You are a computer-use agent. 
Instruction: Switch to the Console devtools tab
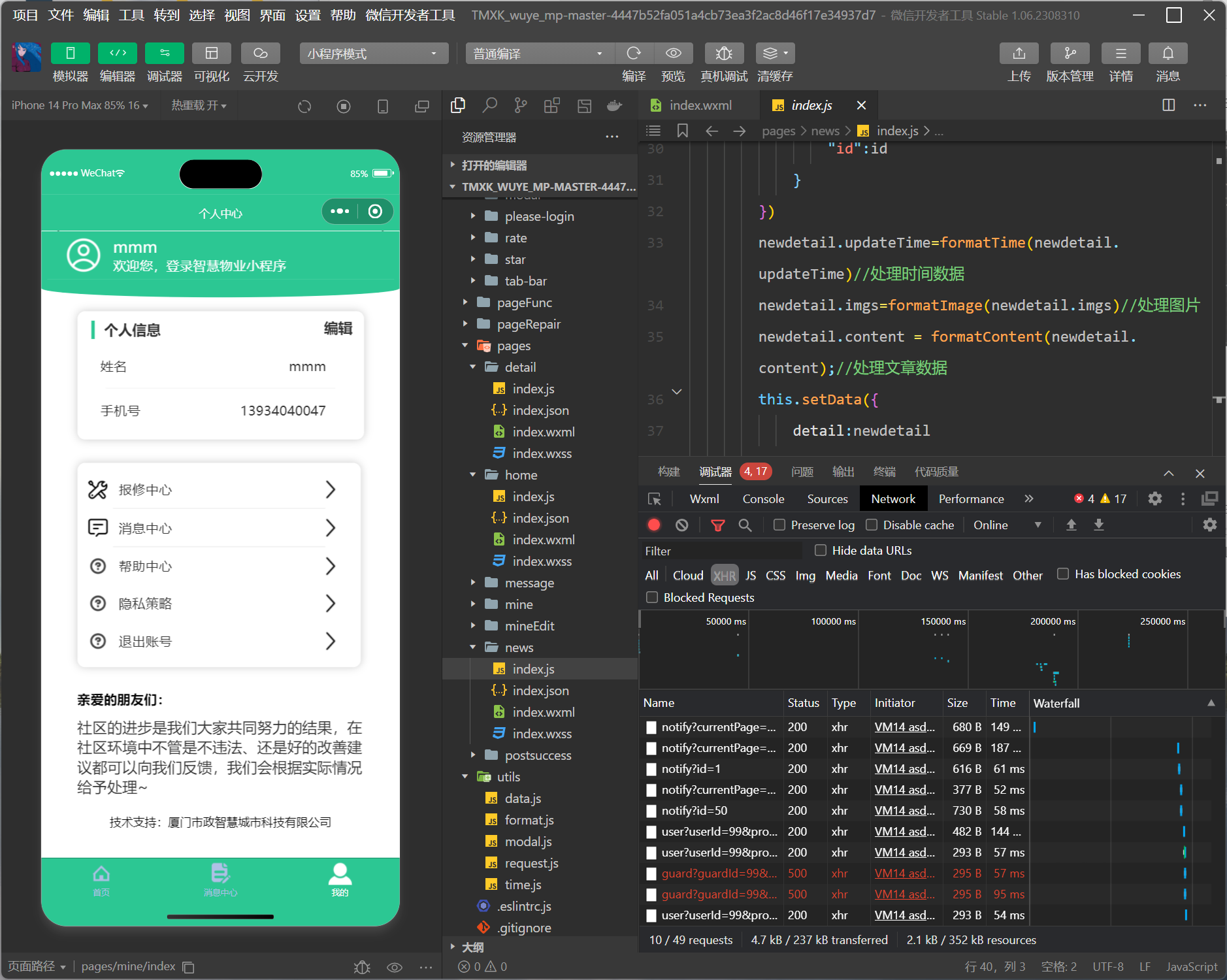coord(763,498)
